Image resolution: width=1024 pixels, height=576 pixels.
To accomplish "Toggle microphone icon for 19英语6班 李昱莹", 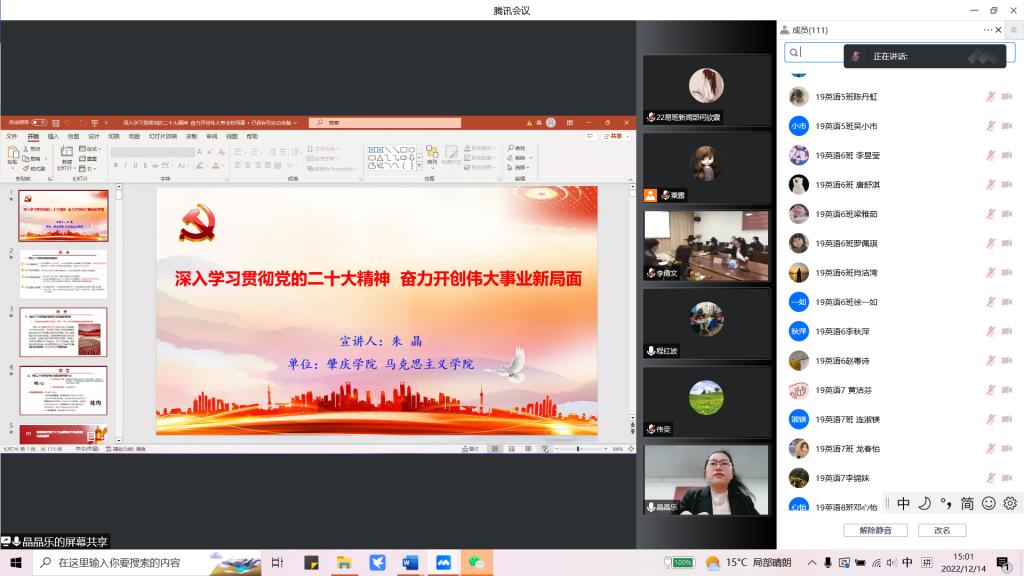I will 991,155.
